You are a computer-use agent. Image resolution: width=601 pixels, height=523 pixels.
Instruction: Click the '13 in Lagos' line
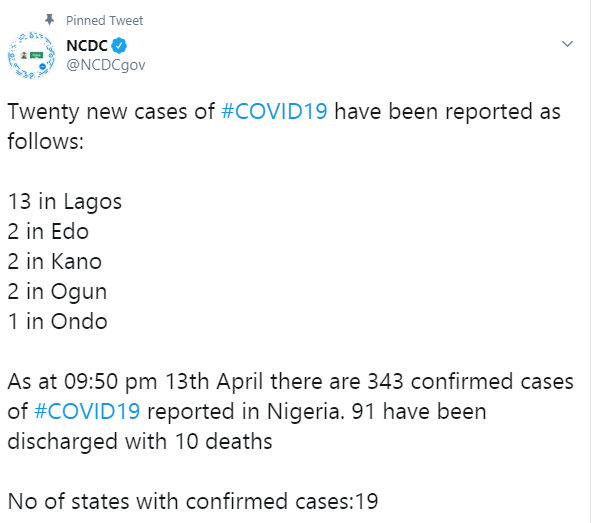(65, 202)
